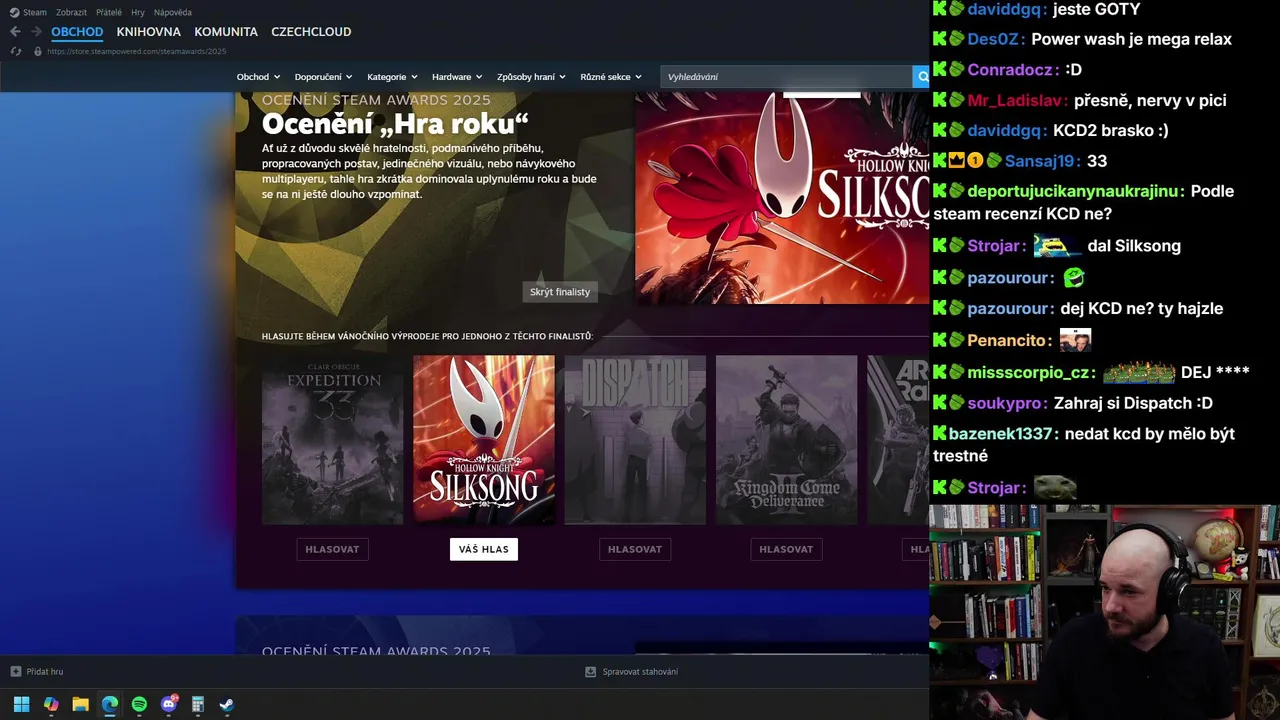Click the padlock icon beside the URL
The height and width of the screenshot is (720, 1280).
pyautogui.click(x=38, y=51)
